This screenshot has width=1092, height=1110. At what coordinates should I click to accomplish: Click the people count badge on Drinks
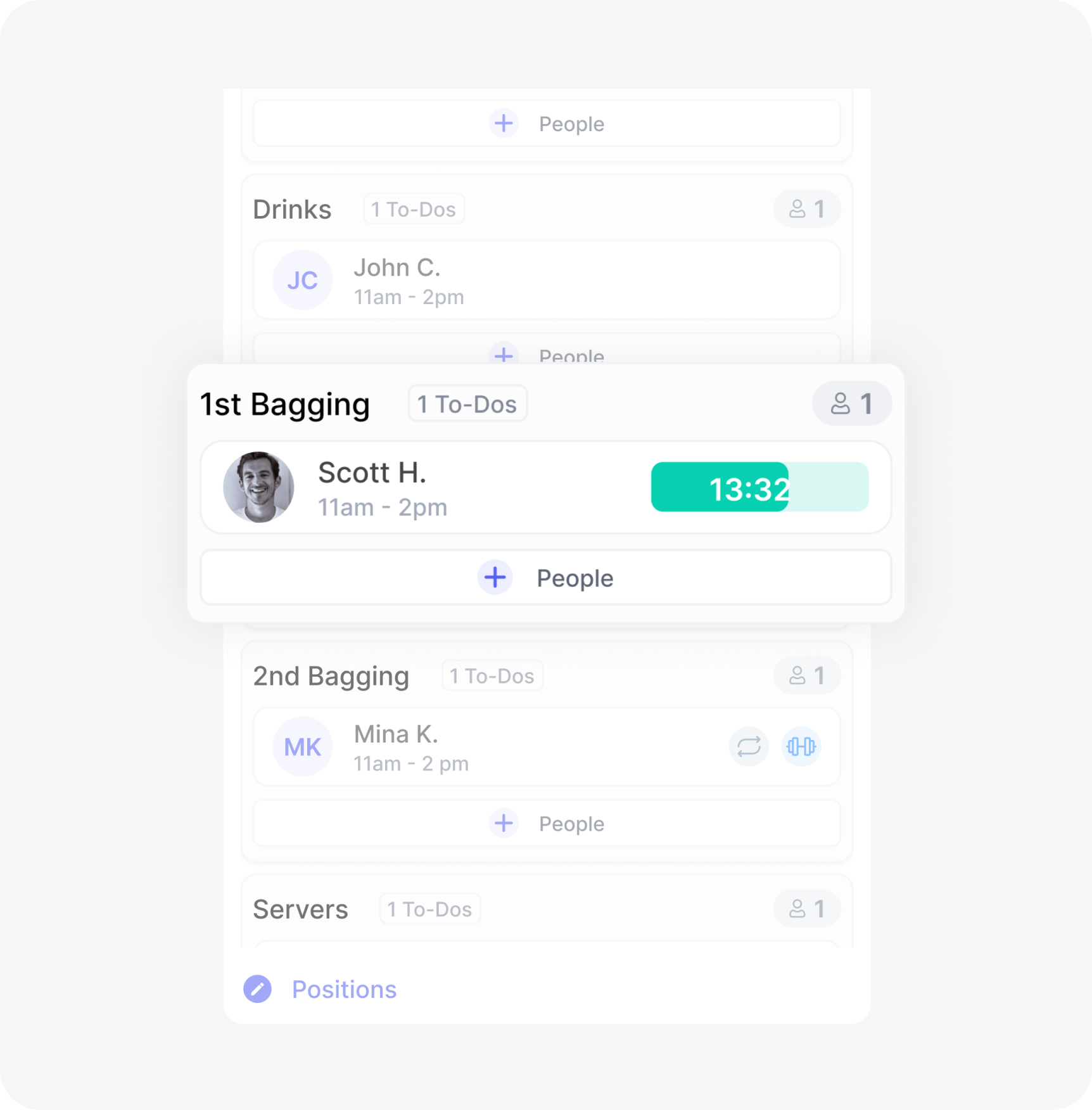point(807,208)
